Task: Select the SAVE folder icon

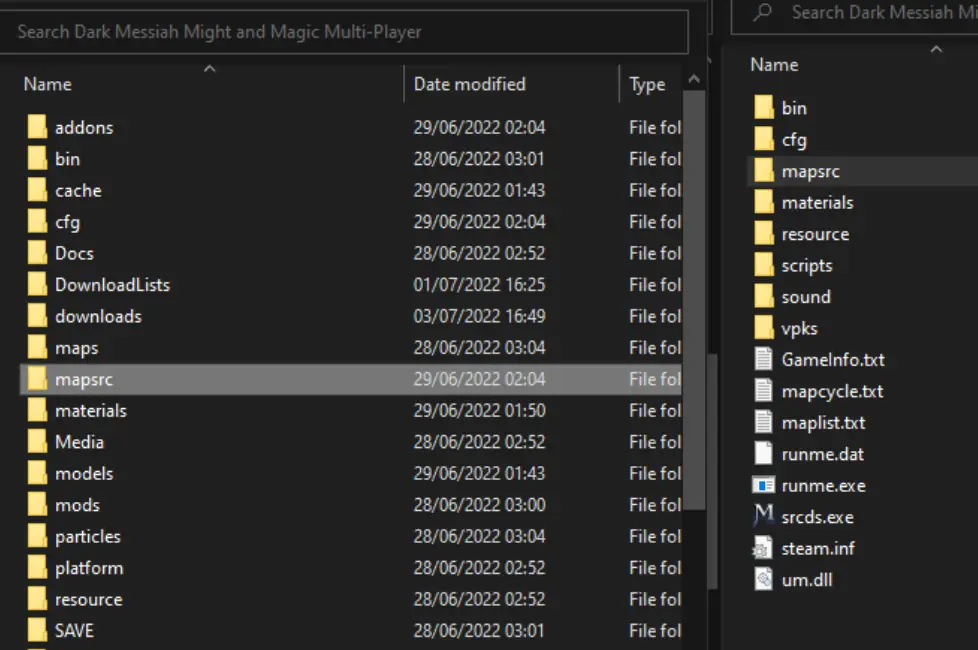Action: (37, 631)
